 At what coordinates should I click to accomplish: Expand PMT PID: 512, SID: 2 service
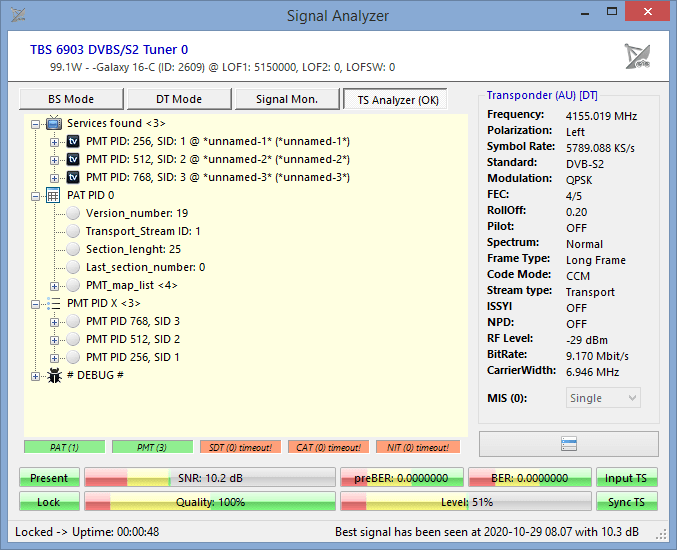point(54,160)
